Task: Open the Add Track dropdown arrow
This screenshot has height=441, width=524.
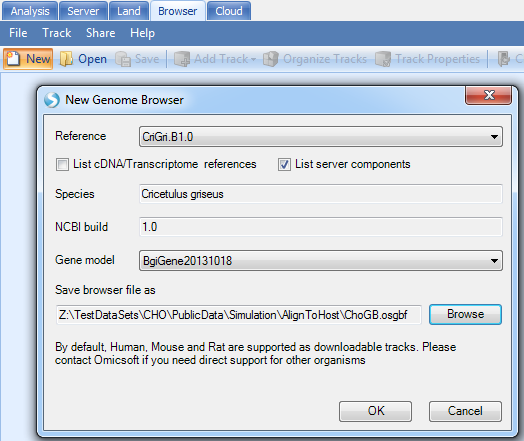Action: pyautogui.click(x=253, y=59)
